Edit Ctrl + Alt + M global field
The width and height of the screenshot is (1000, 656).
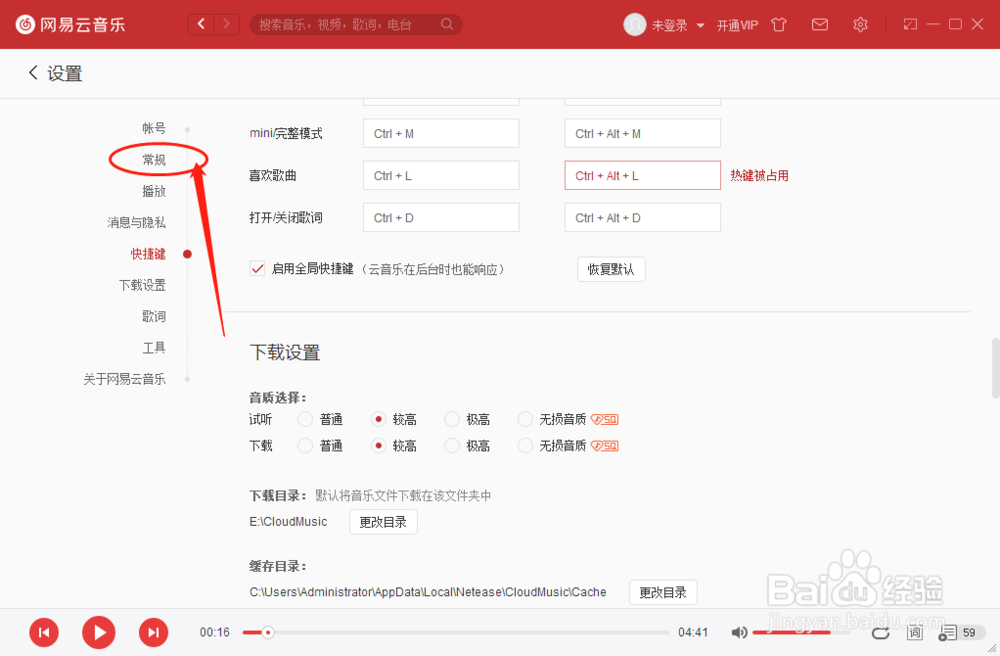[x=643, y=133]
